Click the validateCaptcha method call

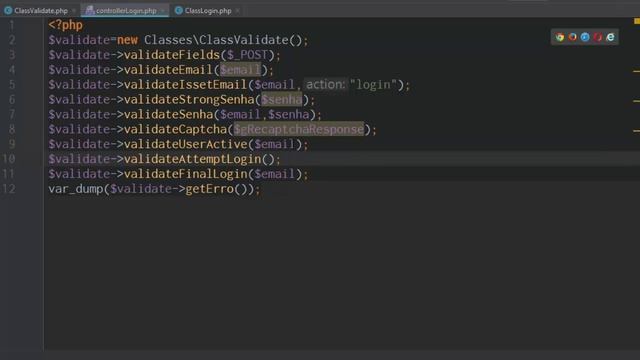click(175, 129)
